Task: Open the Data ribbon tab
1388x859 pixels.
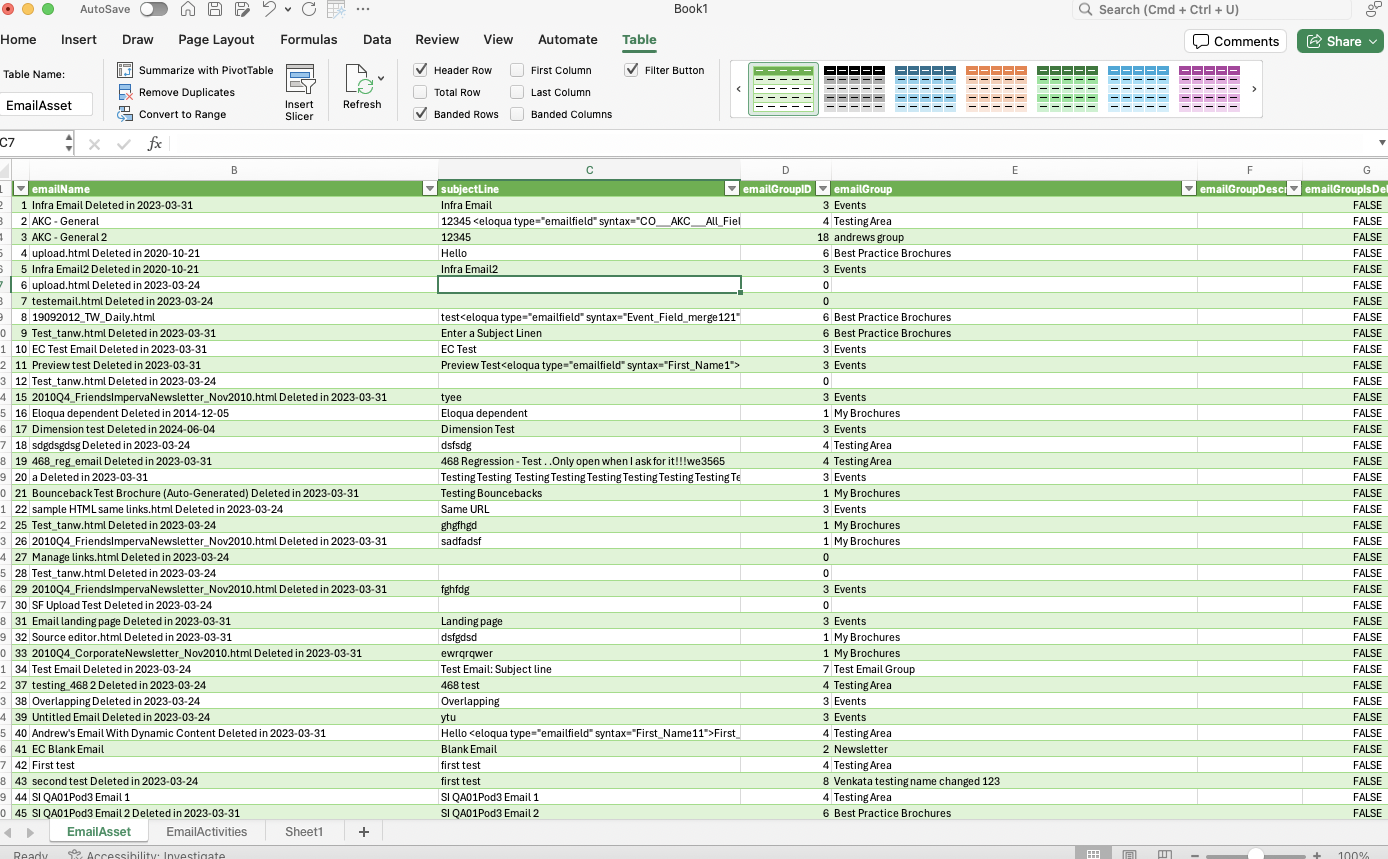Action: click(x=377, y=40)
